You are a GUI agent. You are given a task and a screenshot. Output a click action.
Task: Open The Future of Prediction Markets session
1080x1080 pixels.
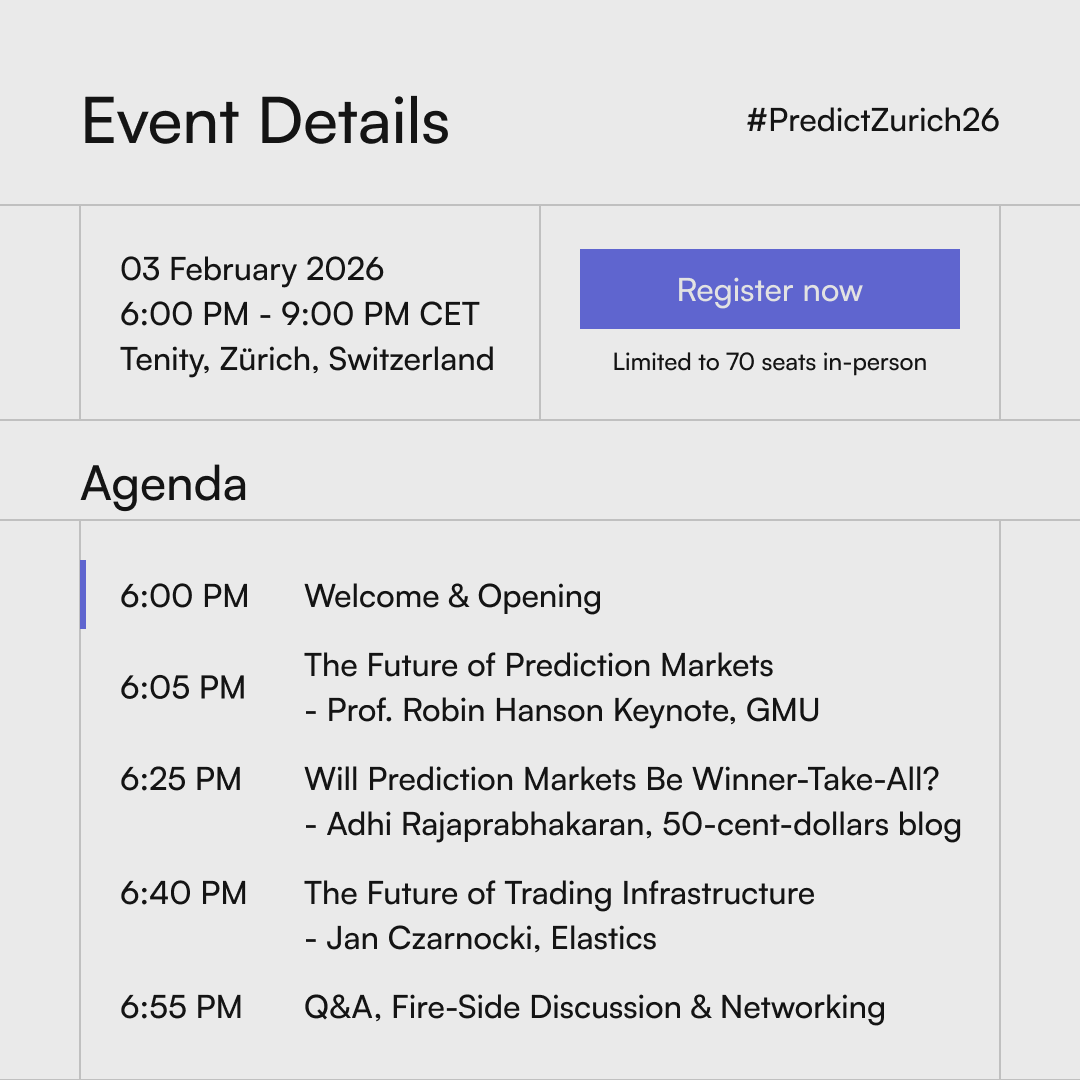click(538, 665)
